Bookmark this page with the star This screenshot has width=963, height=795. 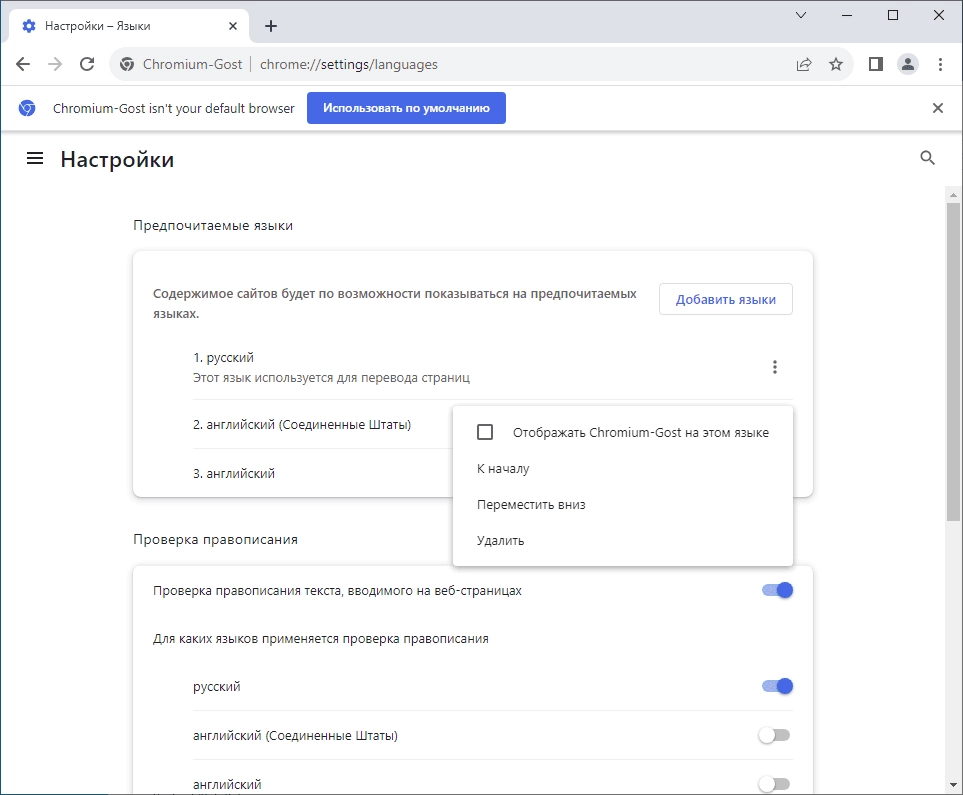836,64
